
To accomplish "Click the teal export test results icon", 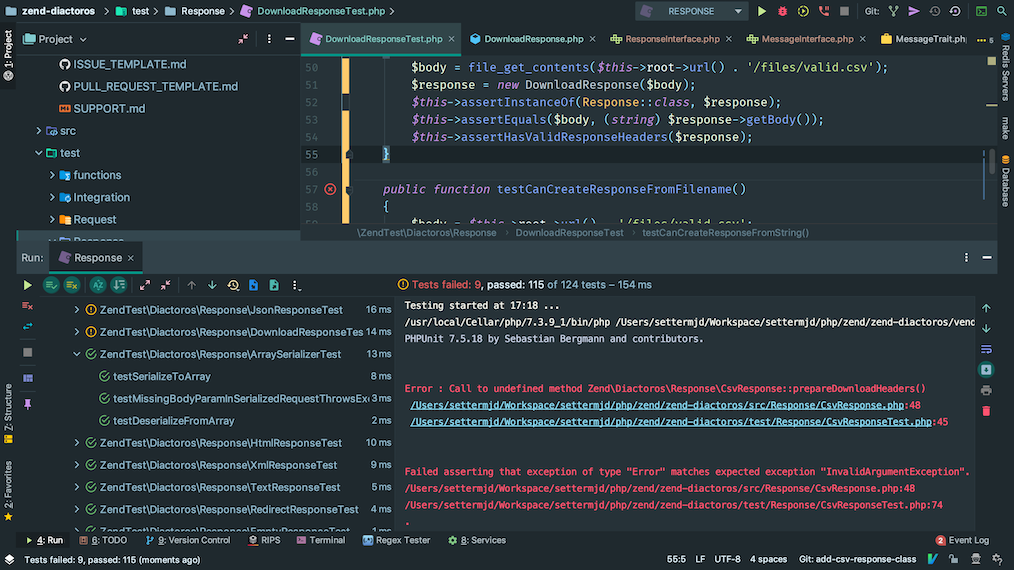I will [x=274, y=285].
